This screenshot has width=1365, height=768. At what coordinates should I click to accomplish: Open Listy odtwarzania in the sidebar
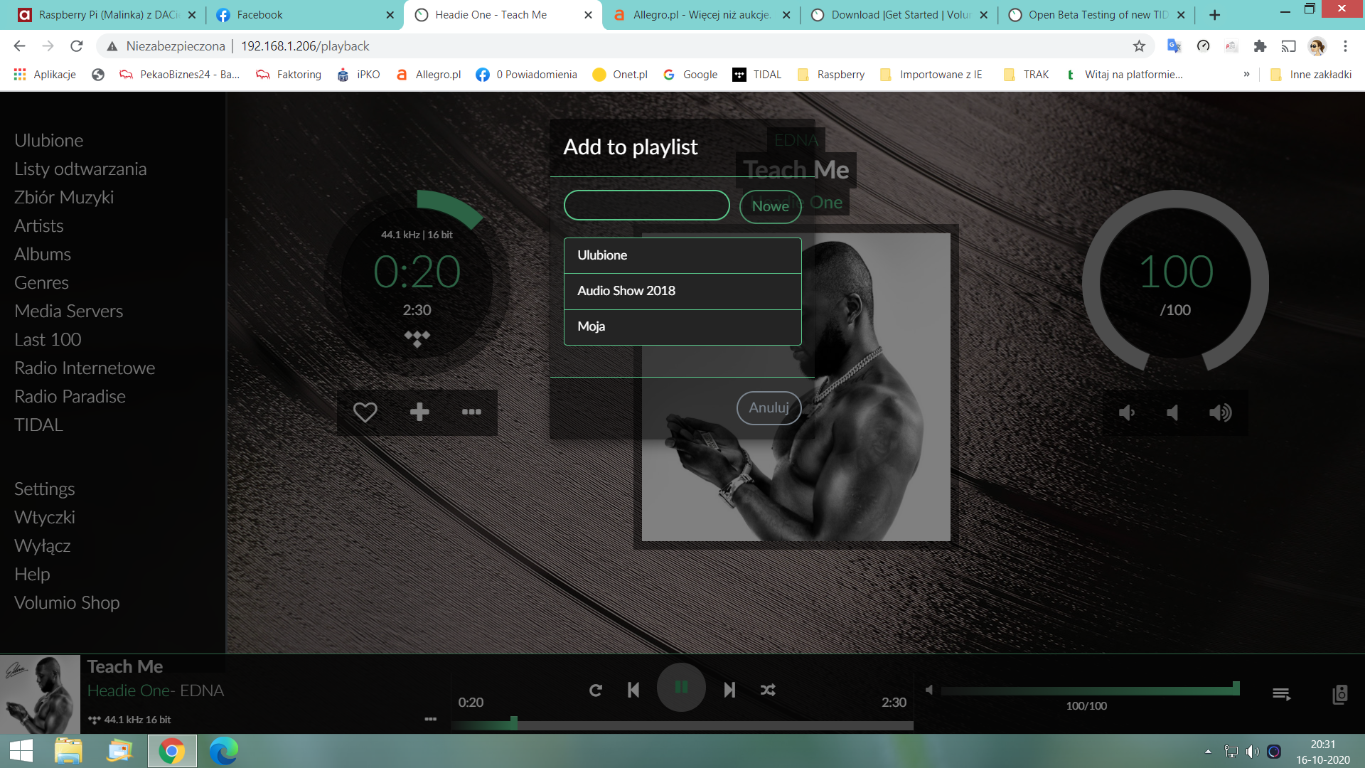point(80,169)
